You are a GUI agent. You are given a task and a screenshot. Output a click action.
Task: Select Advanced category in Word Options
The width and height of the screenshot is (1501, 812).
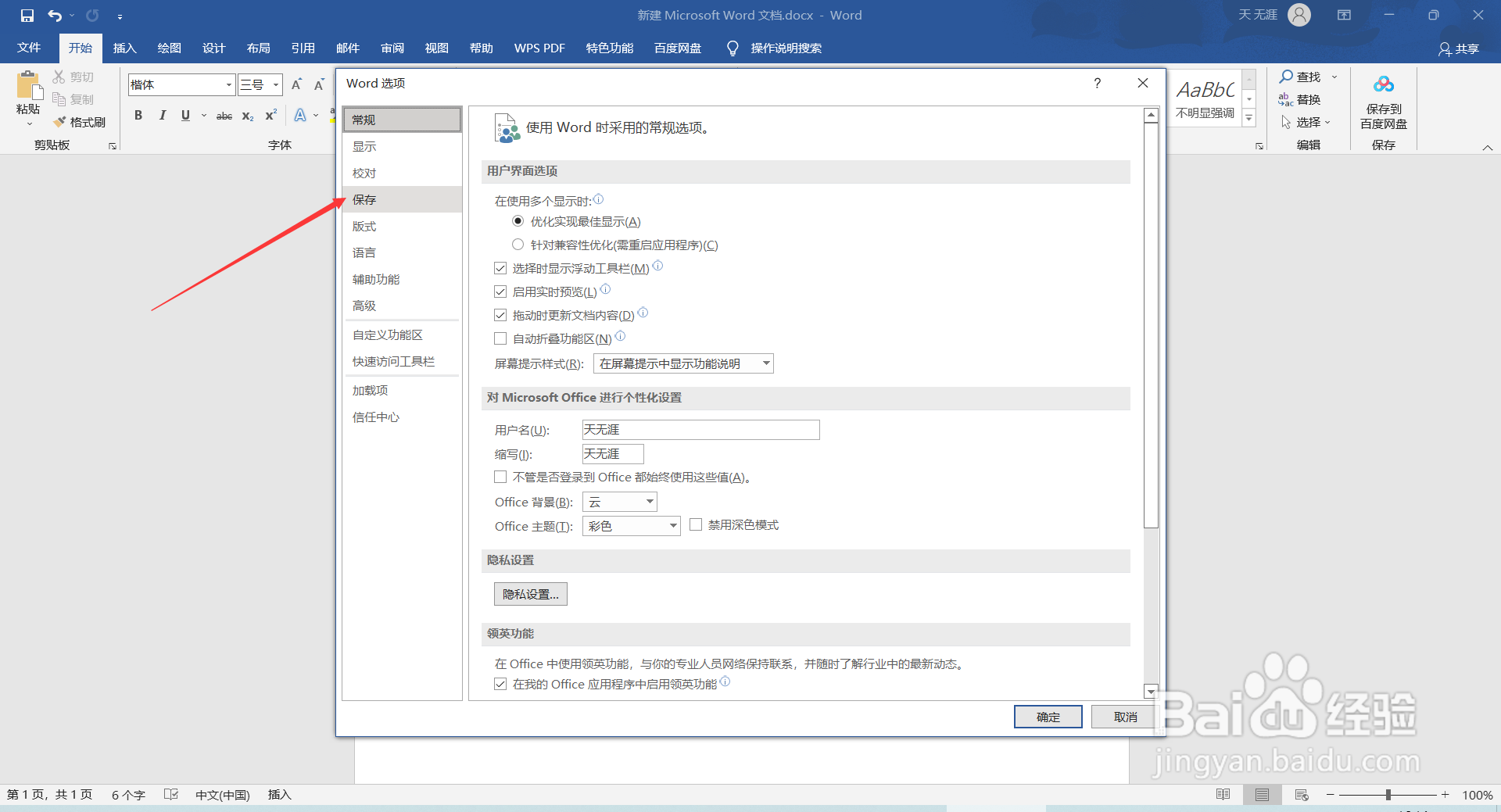pyautogui.click(x=402, y=306)
